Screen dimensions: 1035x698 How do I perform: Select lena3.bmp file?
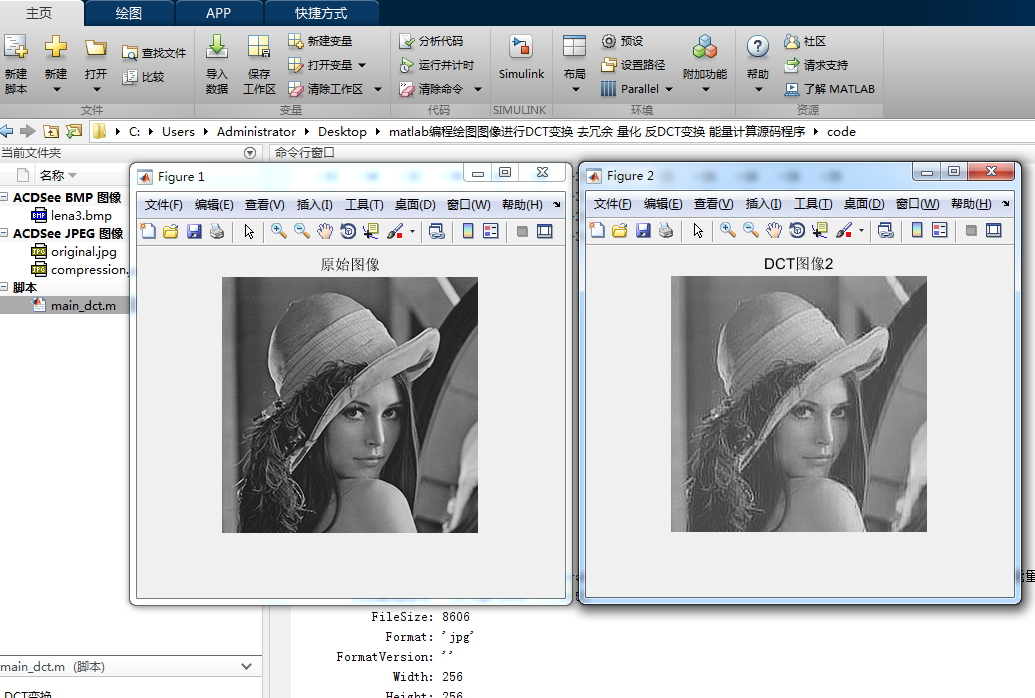coord(71,215)
